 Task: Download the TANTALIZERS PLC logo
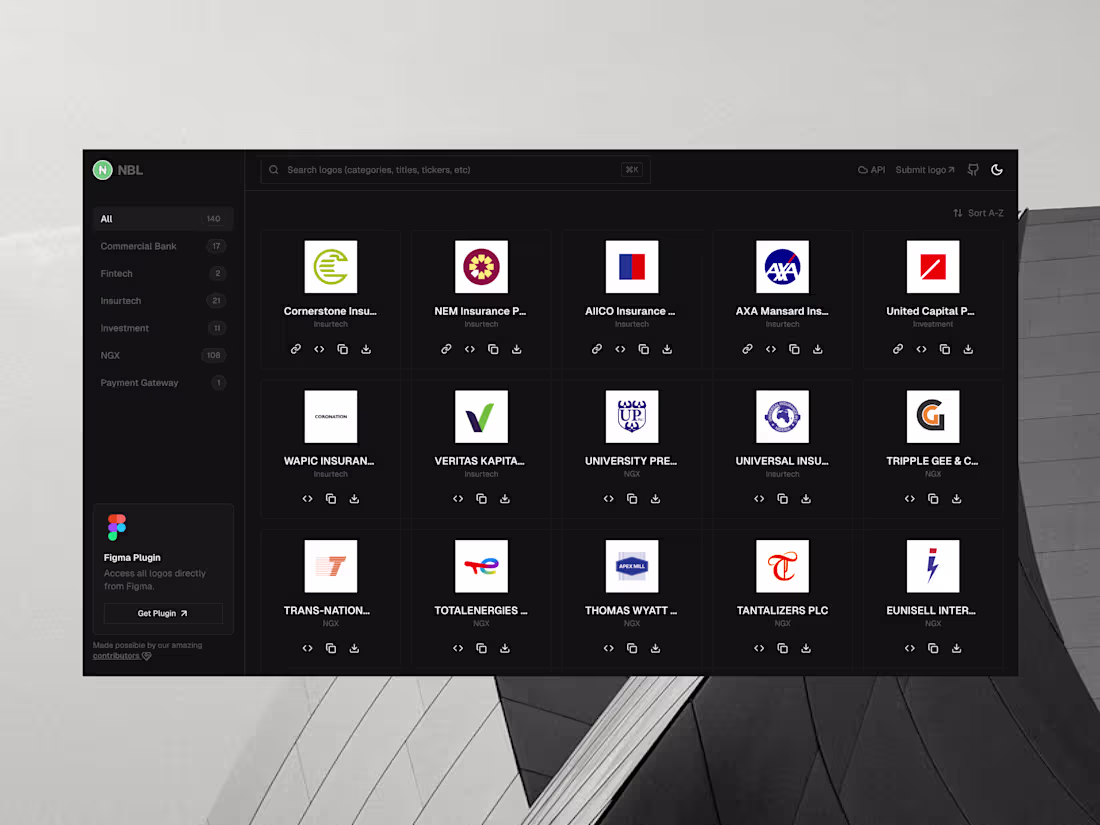(x=806, y=648)
